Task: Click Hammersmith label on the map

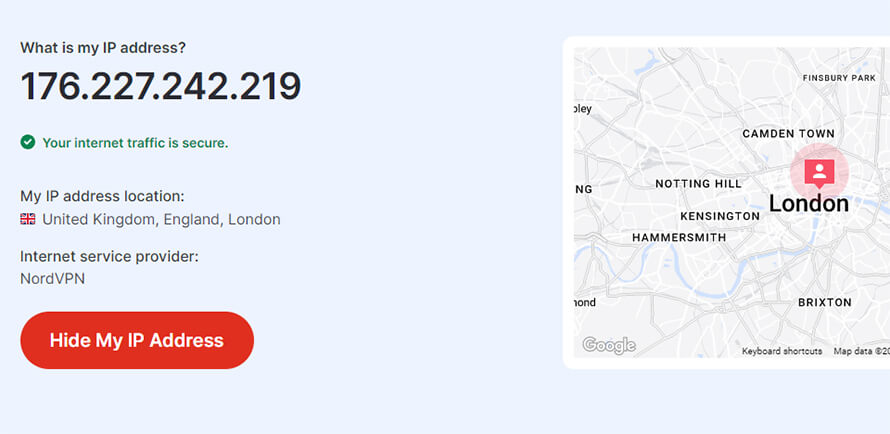Action: pos(679,238)
